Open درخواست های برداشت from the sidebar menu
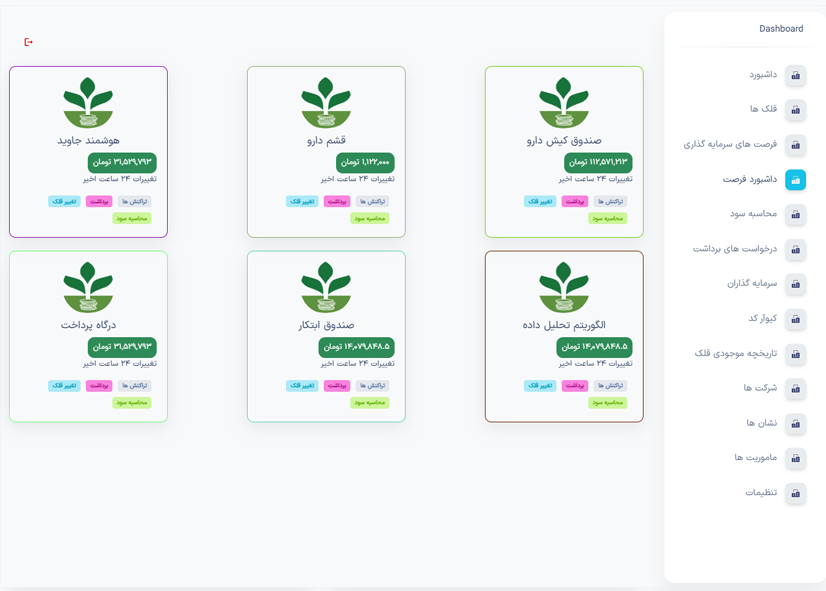The height and width of the screenshot is (591, 826). (735, 249)
